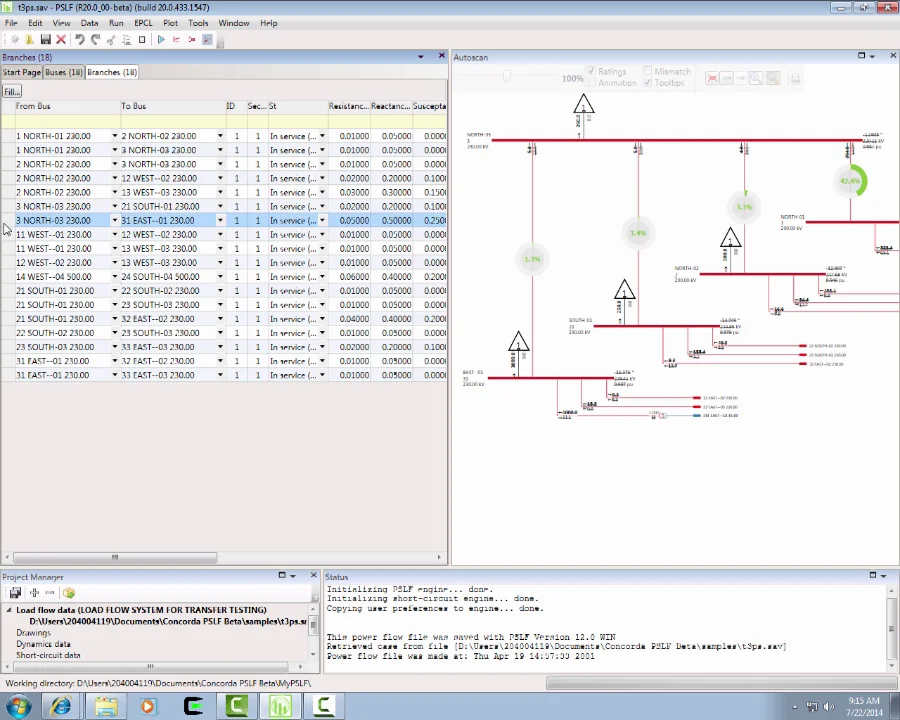Image resolution: width=900 pixels, height=720 pixels.
Task: Click the Fill... button
Action: (x=11, y=91)
